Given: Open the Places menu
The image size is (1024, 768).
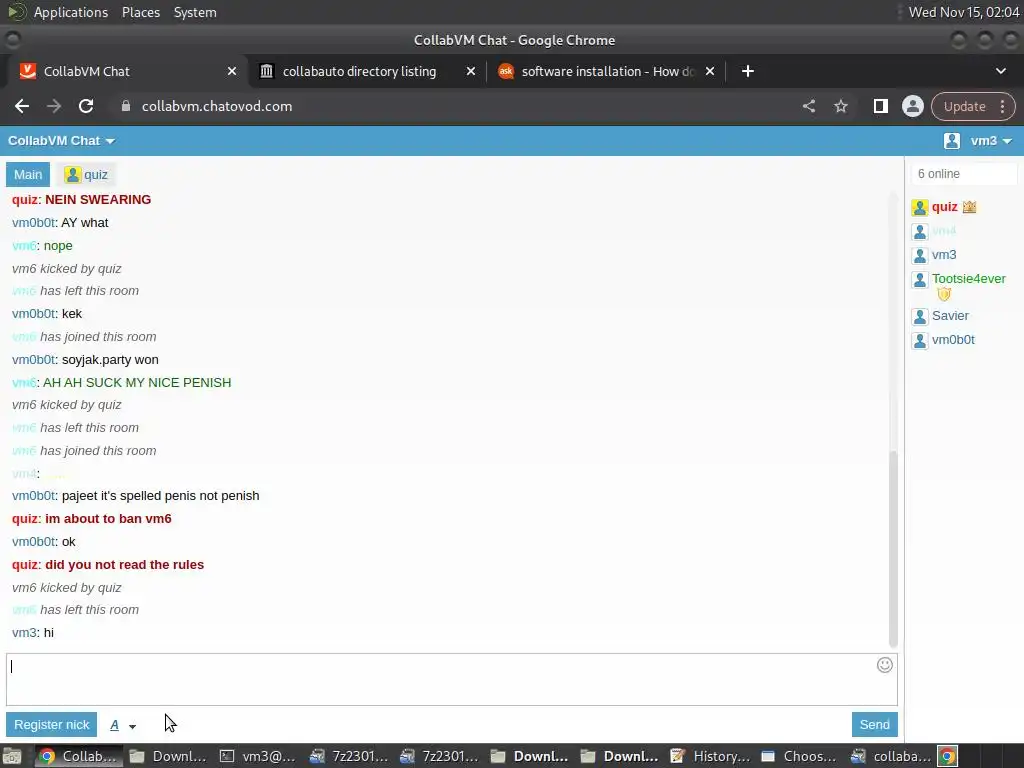Looking at the screenshot, I should (x=140, y=12).
